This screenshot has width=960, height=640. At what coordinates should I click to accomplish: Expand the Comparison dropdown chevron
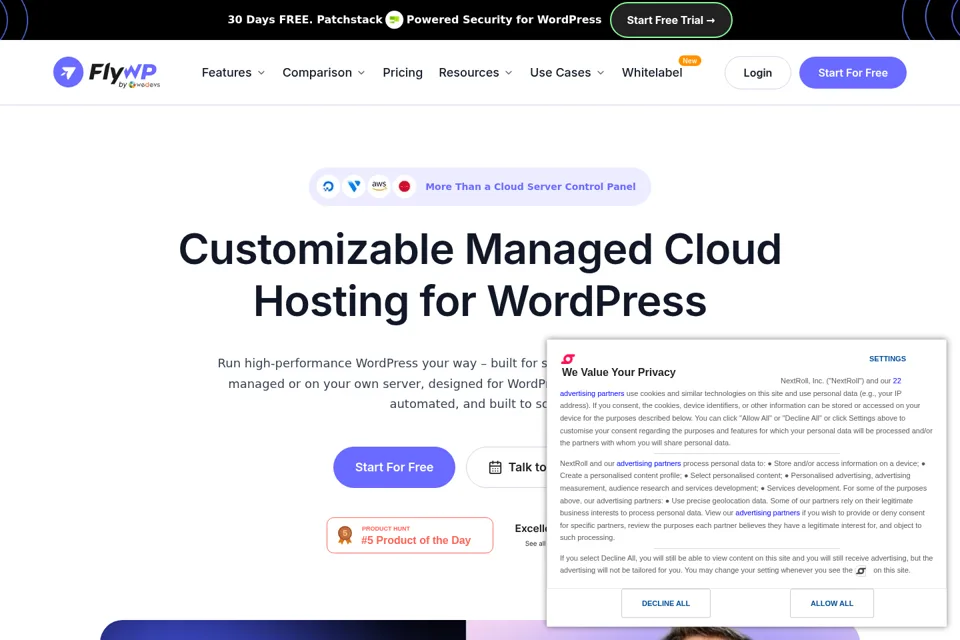(361, 73)
